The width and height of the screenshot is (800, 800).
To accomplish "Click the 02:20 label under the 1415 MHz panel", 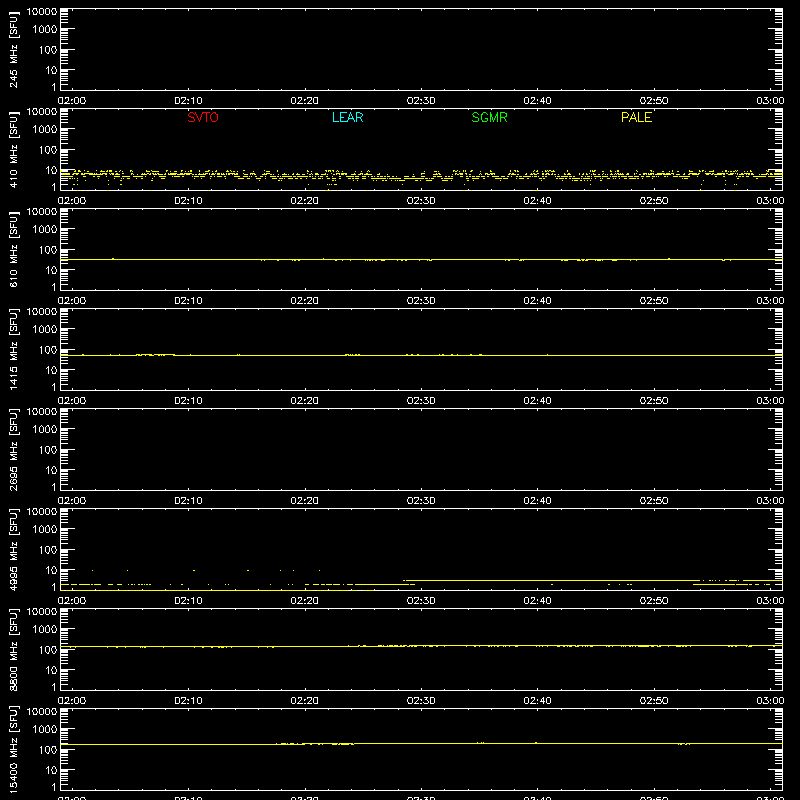I will (x=305, y=401).
